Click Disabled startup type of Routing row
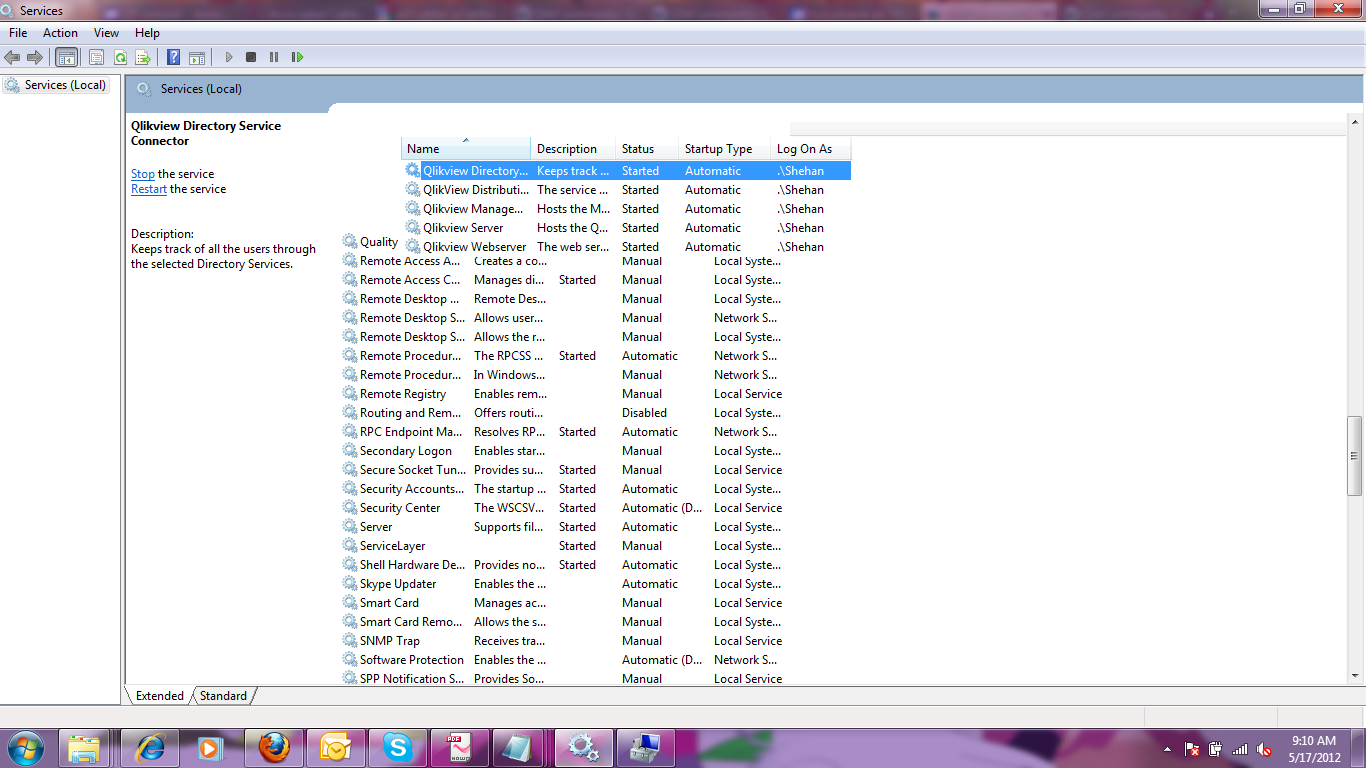1366x768 pixels. pyautogui.click(x=644, y=413)
